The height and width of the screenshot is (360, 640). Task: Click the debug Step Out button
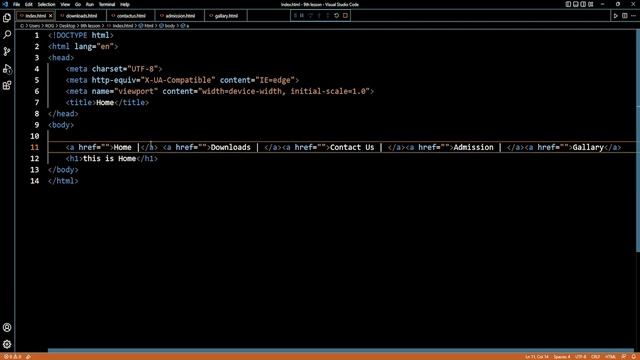click(328, 16)
